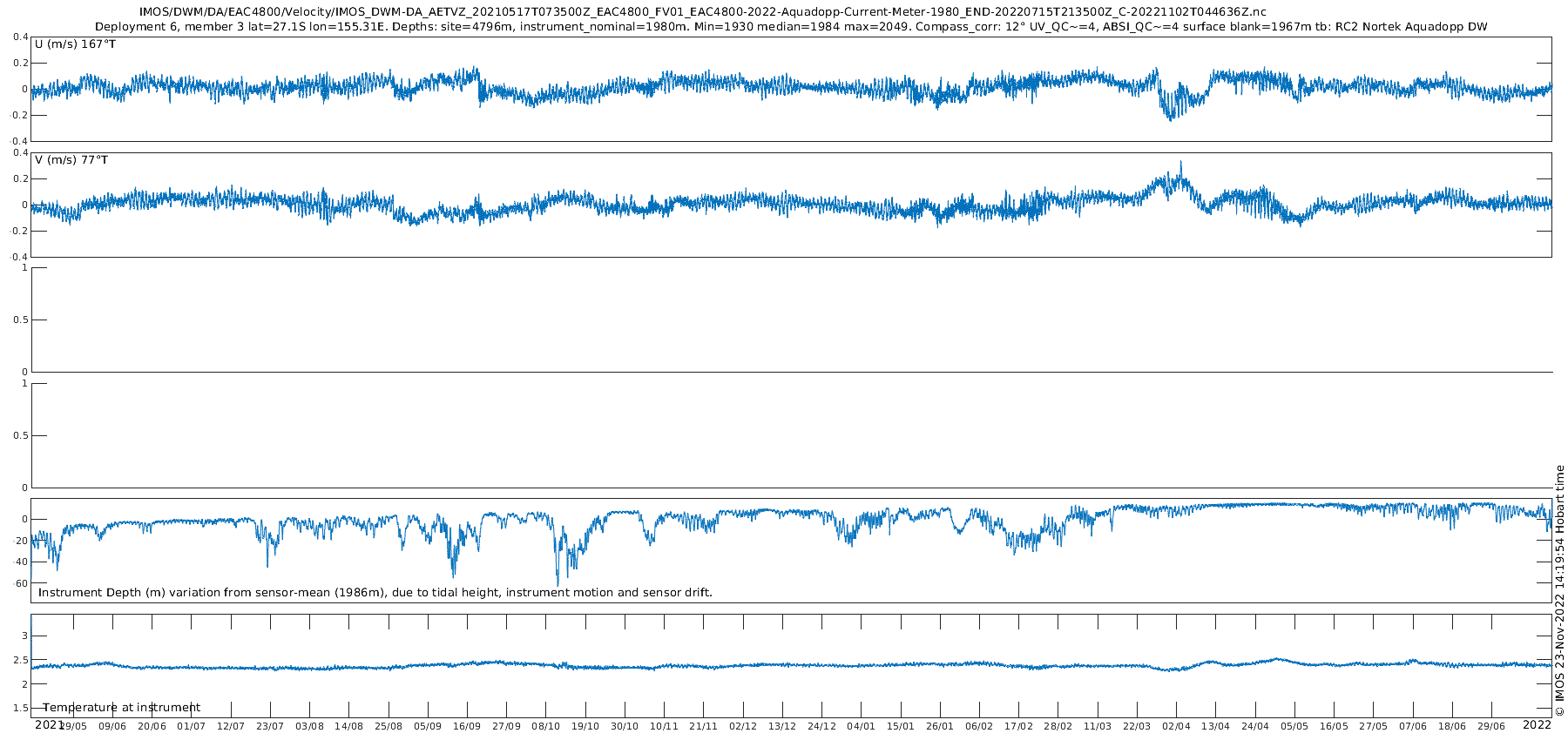Viewport: 1568px width, 740px height.
Task: Click the 22/03 date tick label
Action: [1137, 726]
